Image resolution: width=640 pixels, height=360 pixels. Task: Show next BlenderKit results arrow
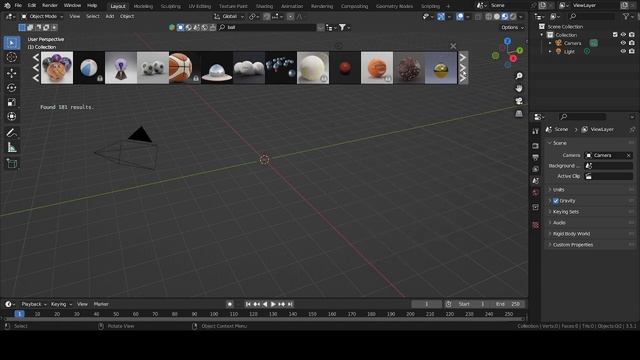(x=463, y=67)
